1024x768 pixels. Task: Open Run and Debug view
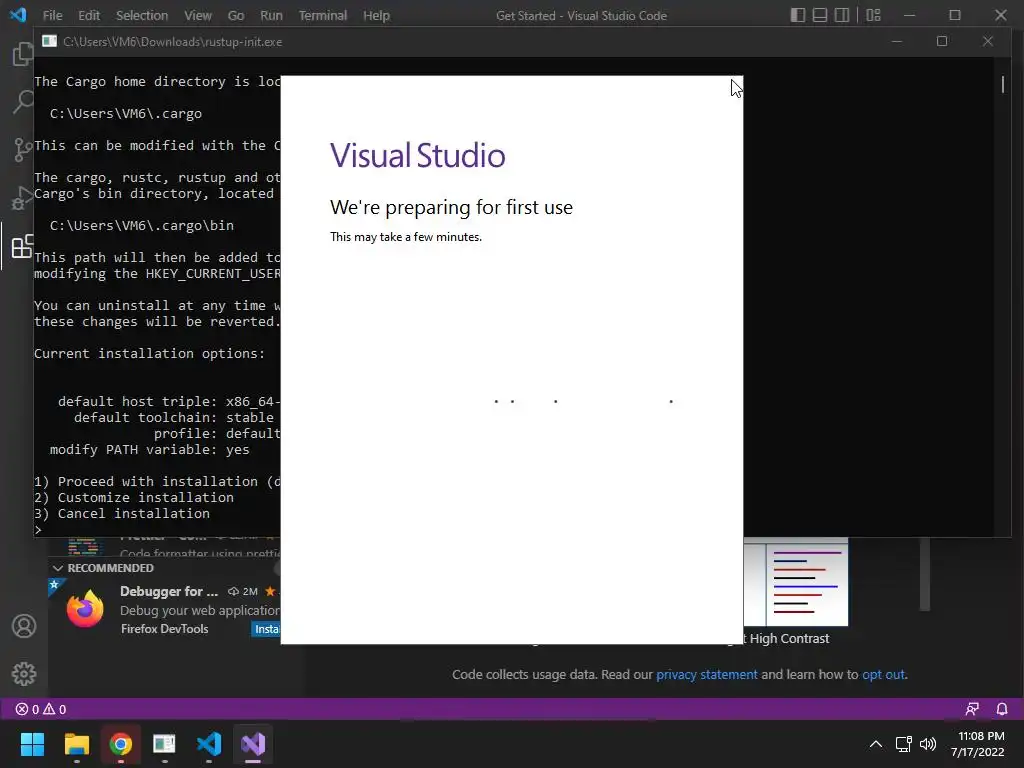tap(23, 198)
